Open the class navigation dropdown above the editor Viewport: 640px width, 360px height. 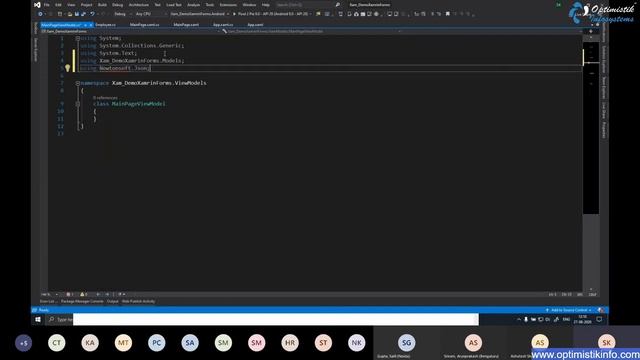coord(311,31)
